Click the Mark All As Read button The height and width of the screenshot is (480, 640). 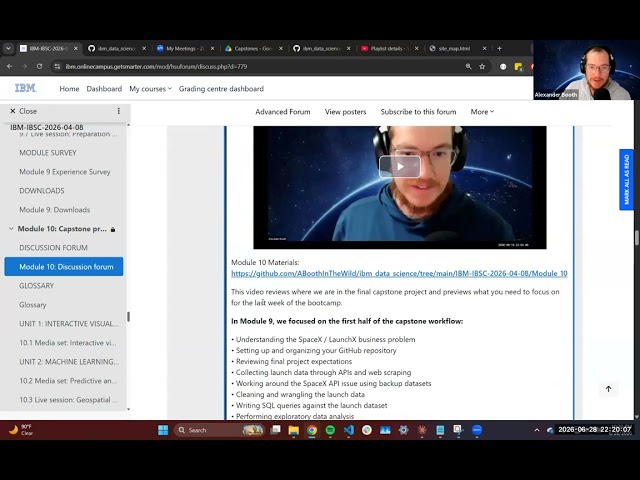(x=626, y=180)
